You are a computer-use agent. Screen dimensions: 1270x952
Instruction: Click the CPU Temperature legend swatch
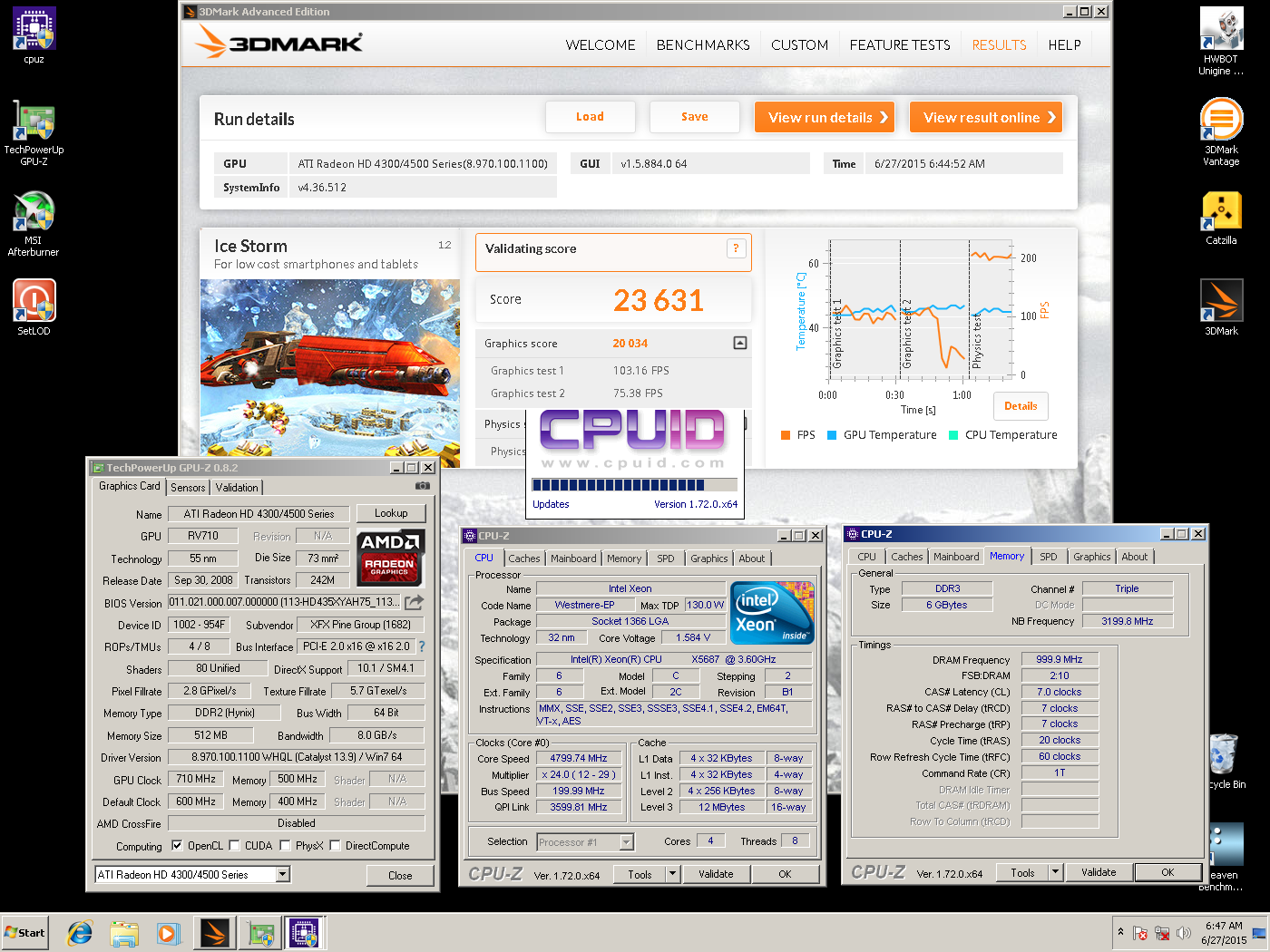953,435
